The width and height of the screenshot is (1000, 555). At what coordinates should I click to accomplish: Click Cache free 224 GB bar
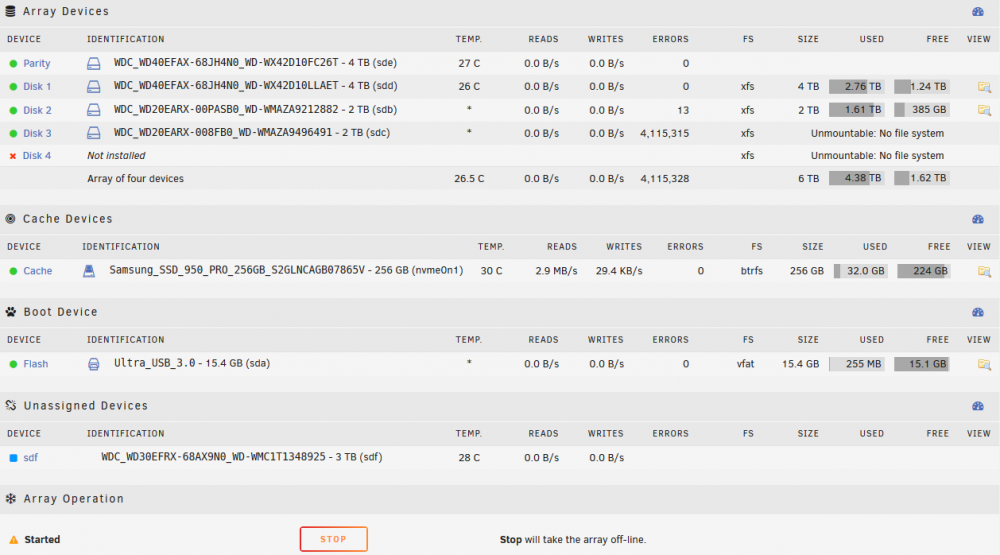pos(923,270)
